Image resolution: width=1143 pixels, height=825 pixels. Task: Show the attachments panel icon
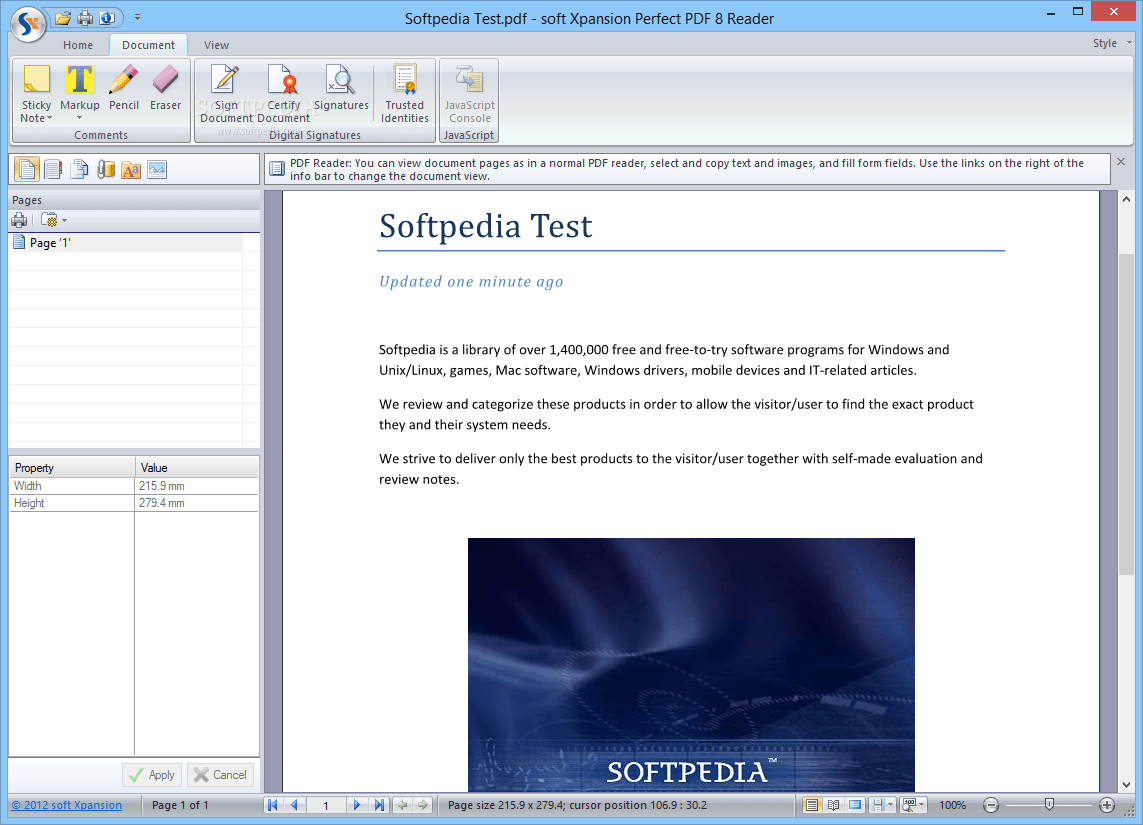point(106,169)
